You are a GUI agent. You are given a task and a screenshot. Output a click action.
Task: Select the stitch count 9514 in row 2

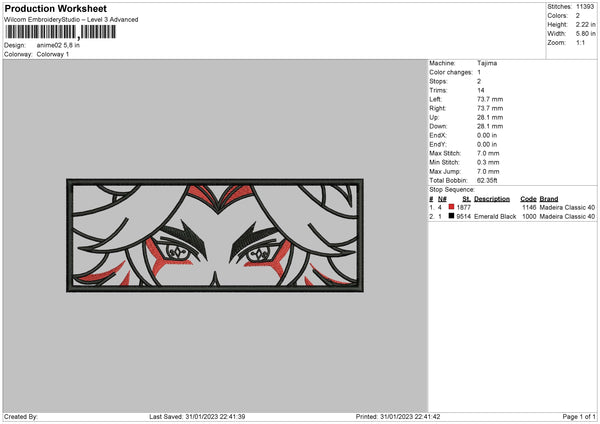463,217
